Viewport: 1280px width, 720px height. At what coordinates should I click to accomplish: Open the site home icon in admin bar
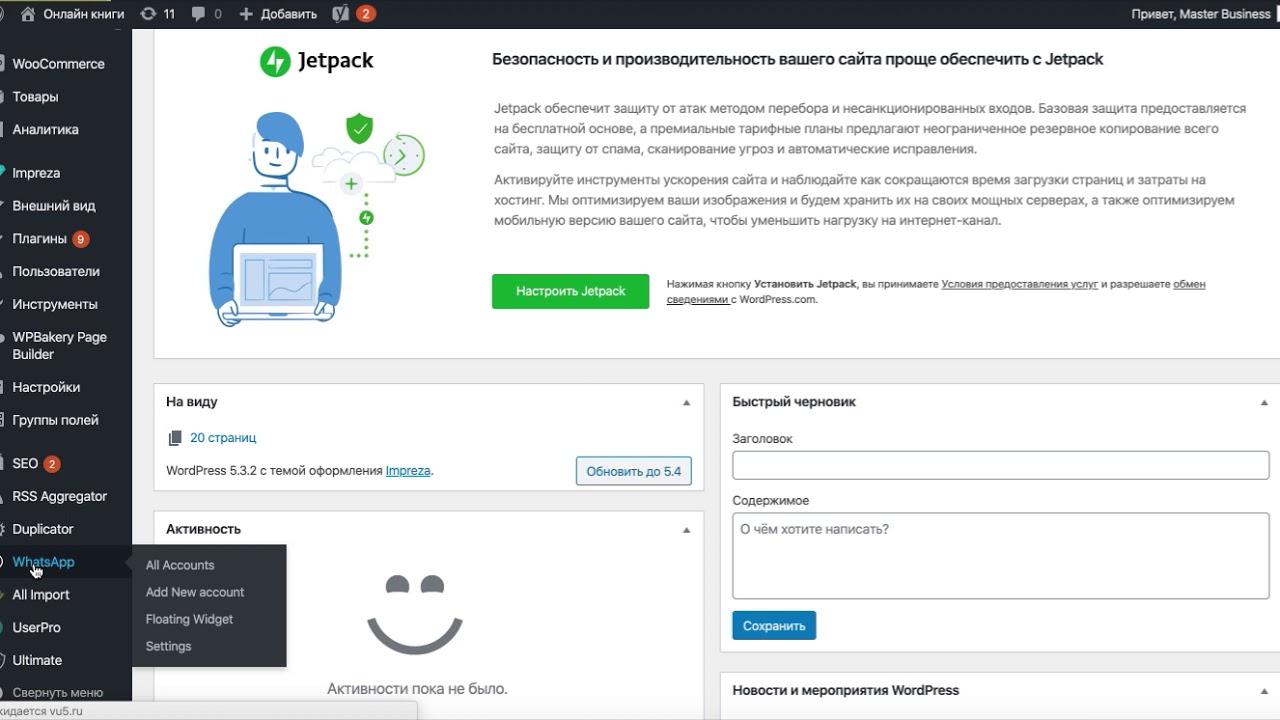(x=27, y=14)
